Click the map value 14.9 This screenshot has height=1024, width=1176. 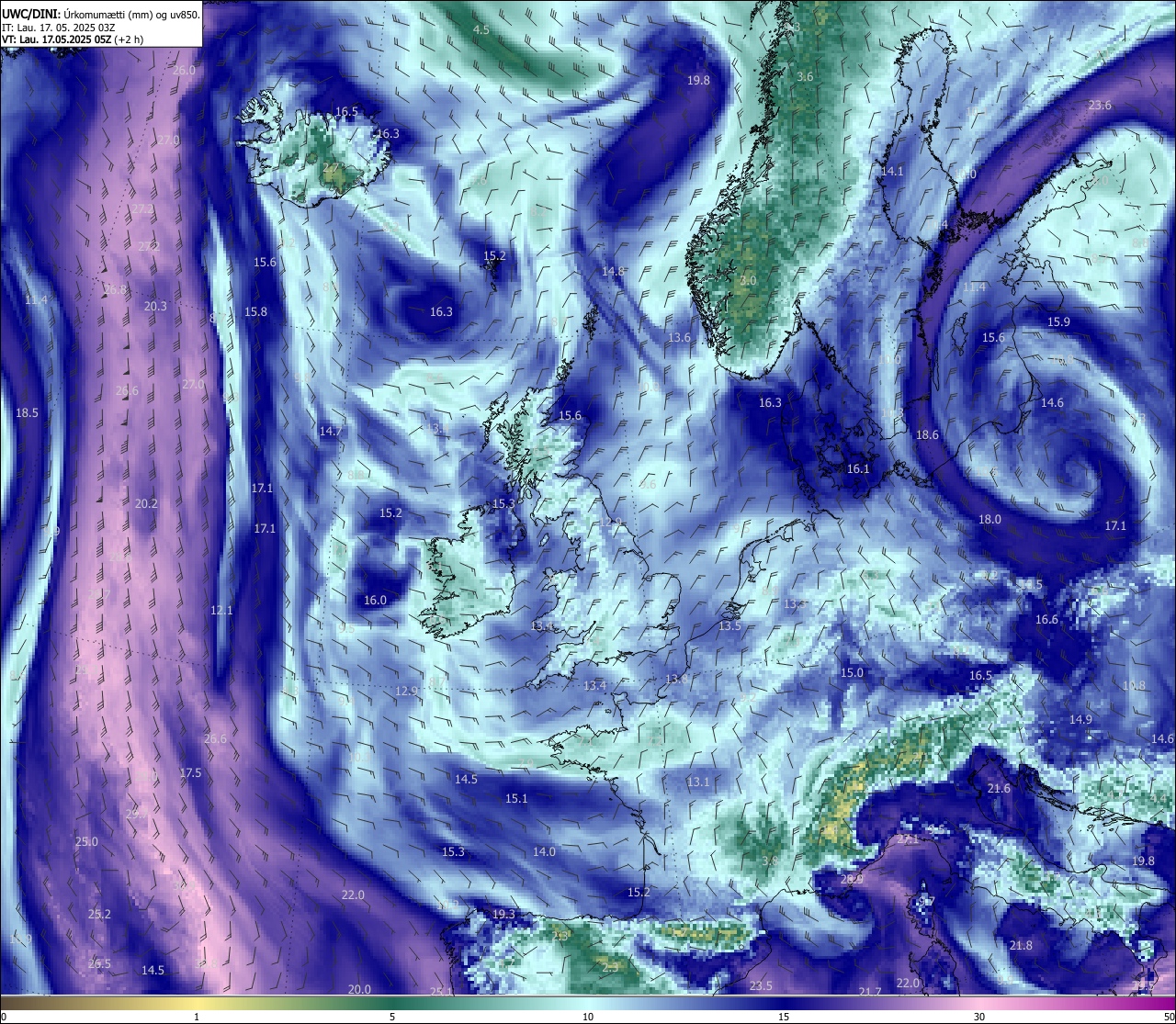(1080, 720)
